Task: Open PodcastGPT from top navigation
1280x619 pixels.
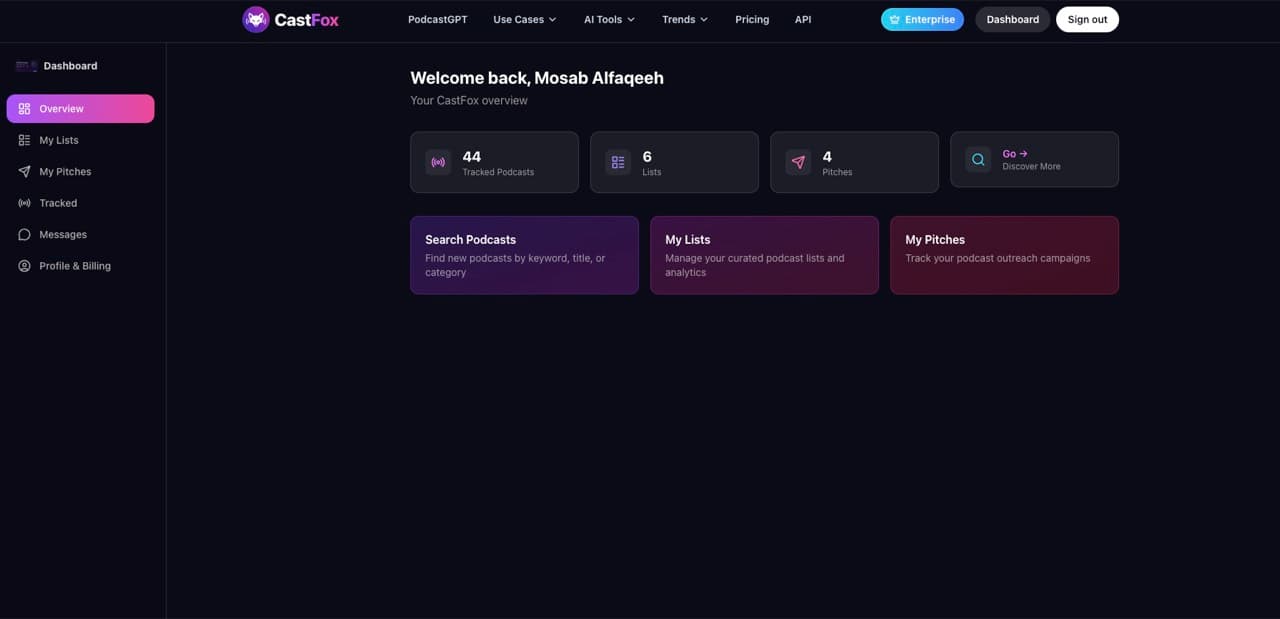Action: click(x=437, y=20)
